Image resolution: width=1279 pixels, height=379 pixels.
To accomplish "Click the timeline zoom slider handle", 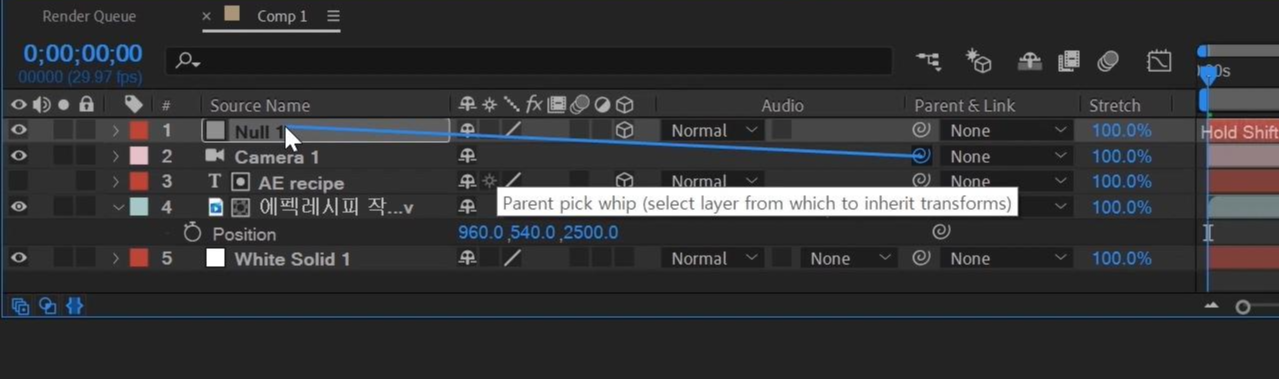I will click(1243, 307).
